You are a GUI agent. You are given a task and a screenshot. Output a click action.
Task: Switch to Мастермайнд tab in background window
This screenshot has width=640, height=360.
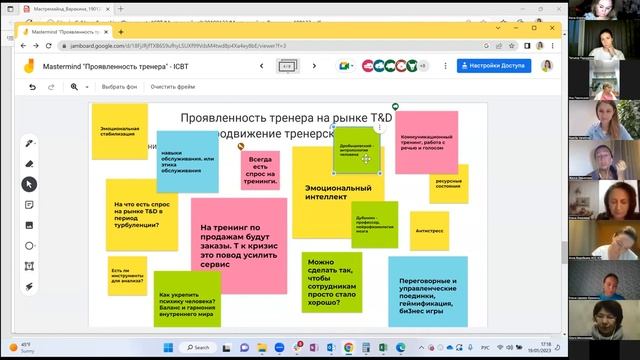(x=67, y=9)
